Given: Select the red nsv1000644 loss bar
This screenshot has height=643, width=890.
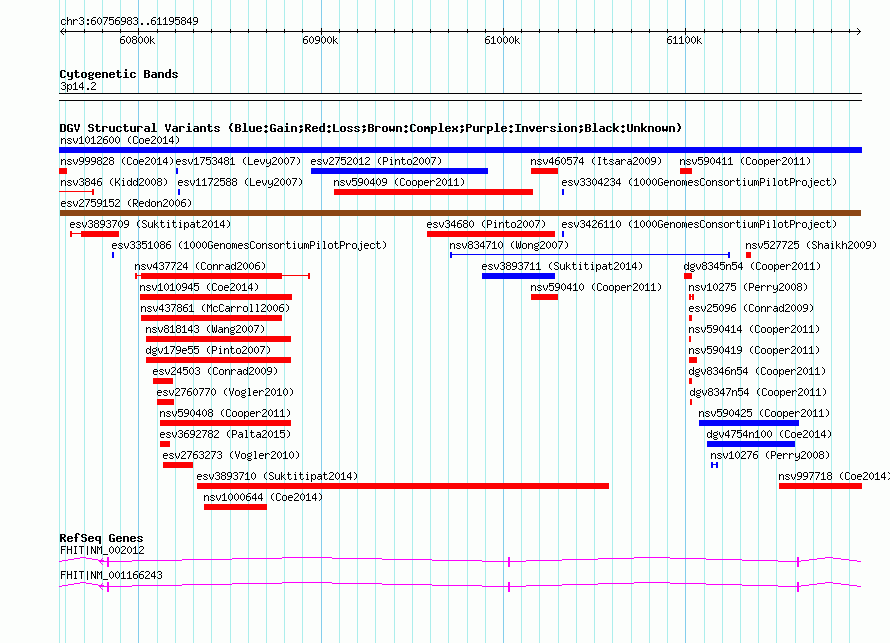Looking at the screenshot, I should pos(236,507).
